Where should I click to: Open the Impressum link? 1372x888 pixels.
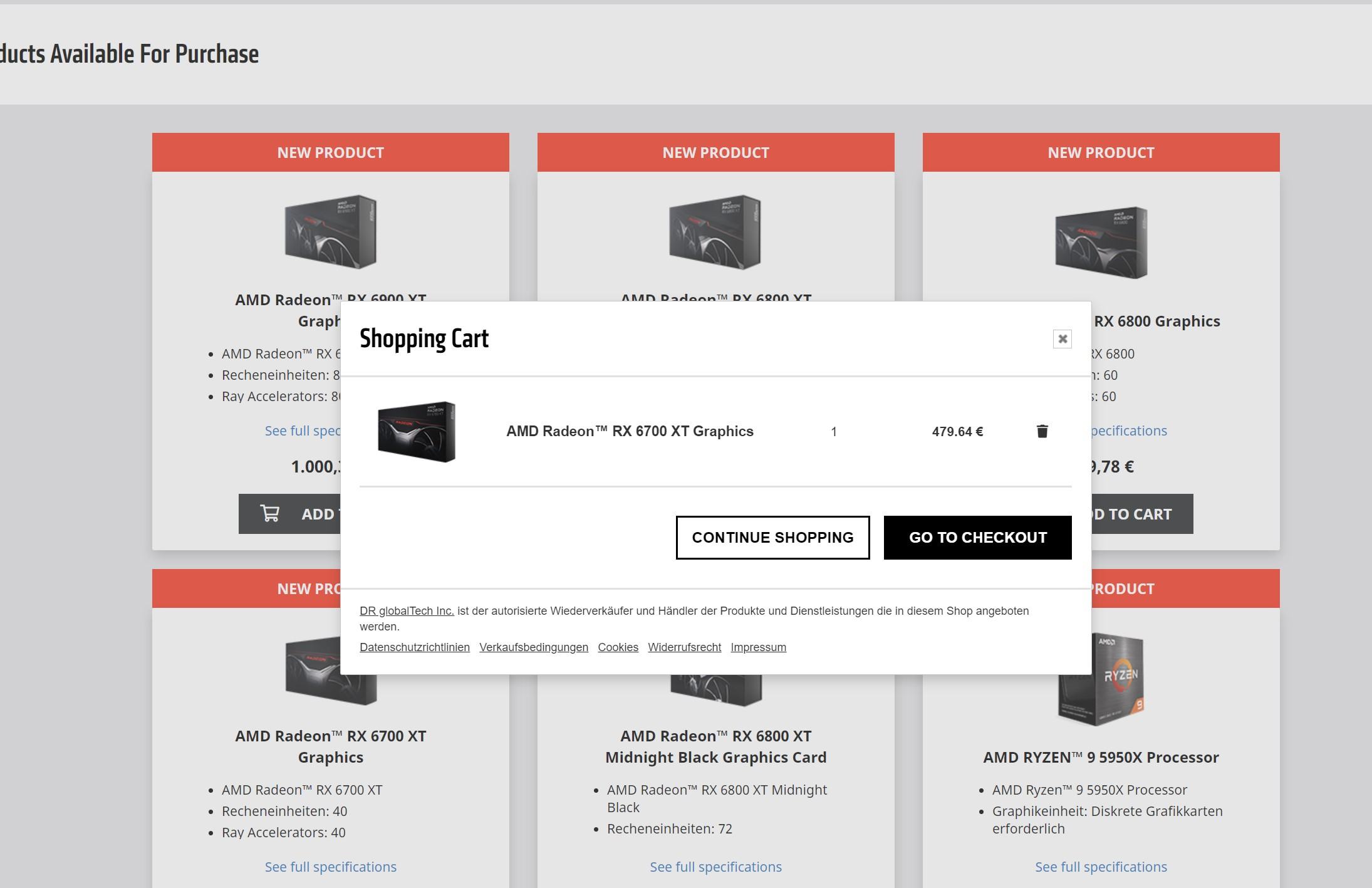pos(758,647)
